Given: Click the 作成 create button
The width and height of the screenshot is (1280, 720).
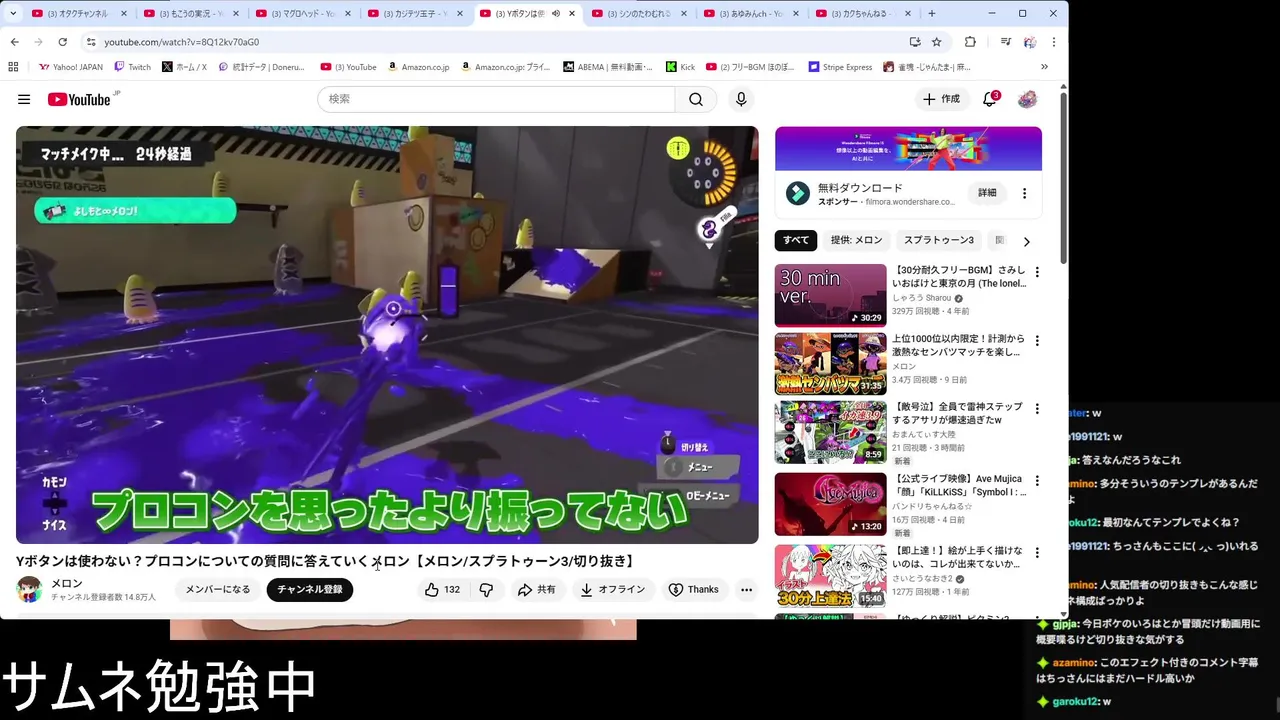Looking at the screenshot, I should [x=941, y=99].
